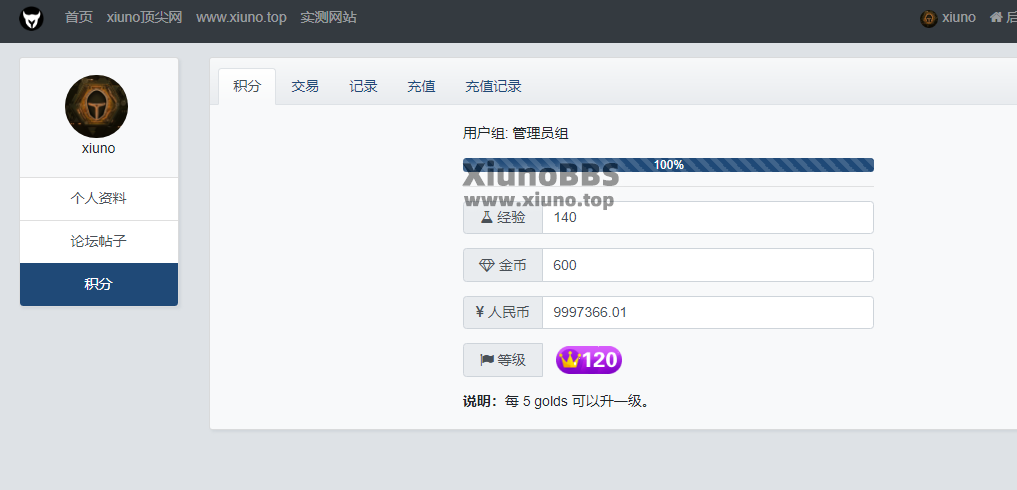Open the 记录 tab
The image size is (1017, 490).
[363, 87]
